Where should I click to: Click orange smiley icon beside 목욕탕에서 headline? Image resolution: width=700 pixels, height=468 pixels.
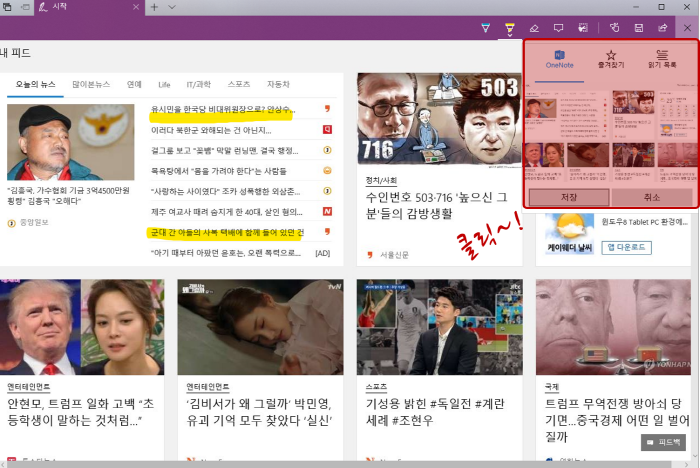pos(327,171)
